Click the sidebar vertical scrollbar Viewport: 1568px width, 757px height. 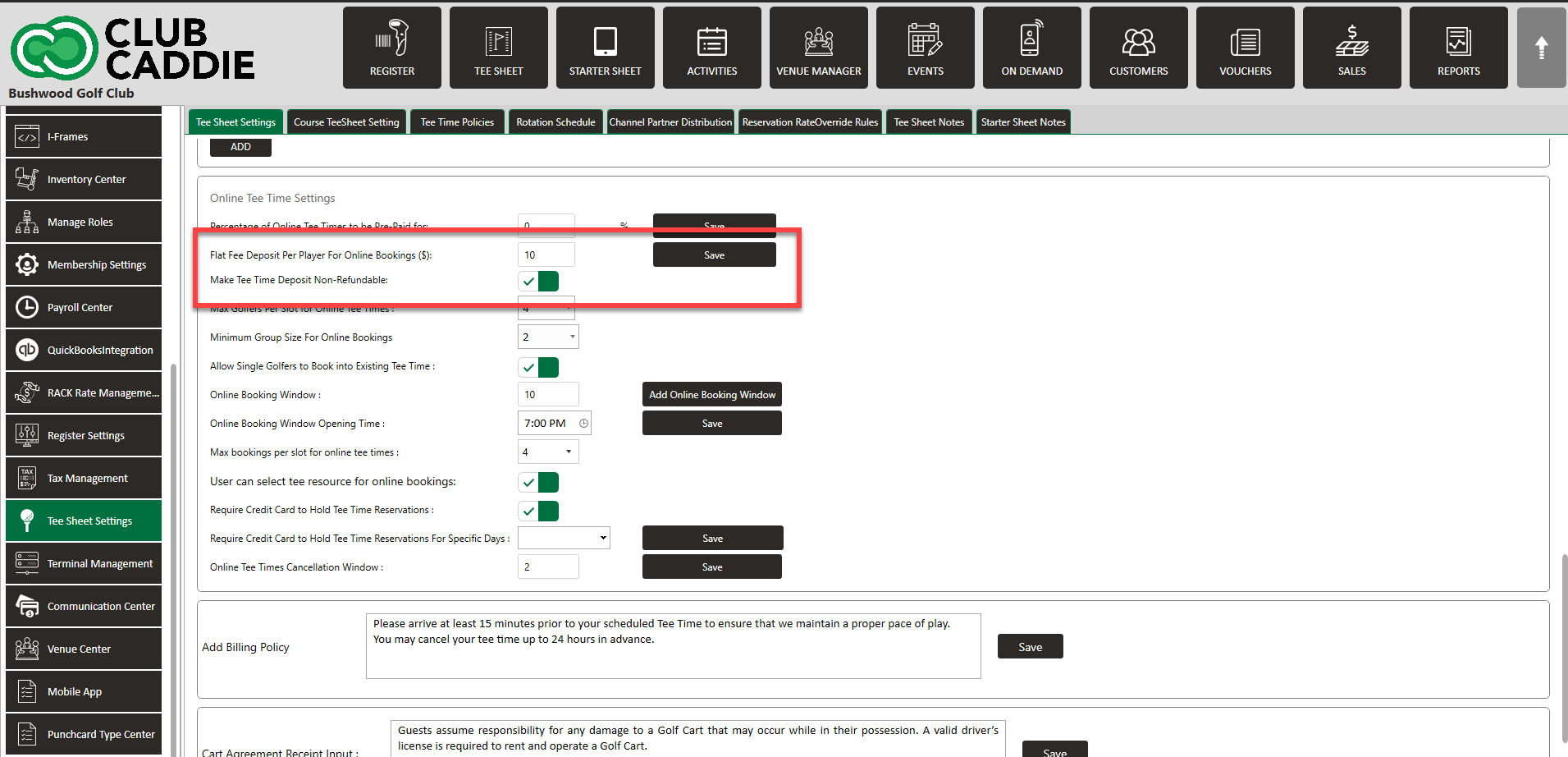pos(173,558)
